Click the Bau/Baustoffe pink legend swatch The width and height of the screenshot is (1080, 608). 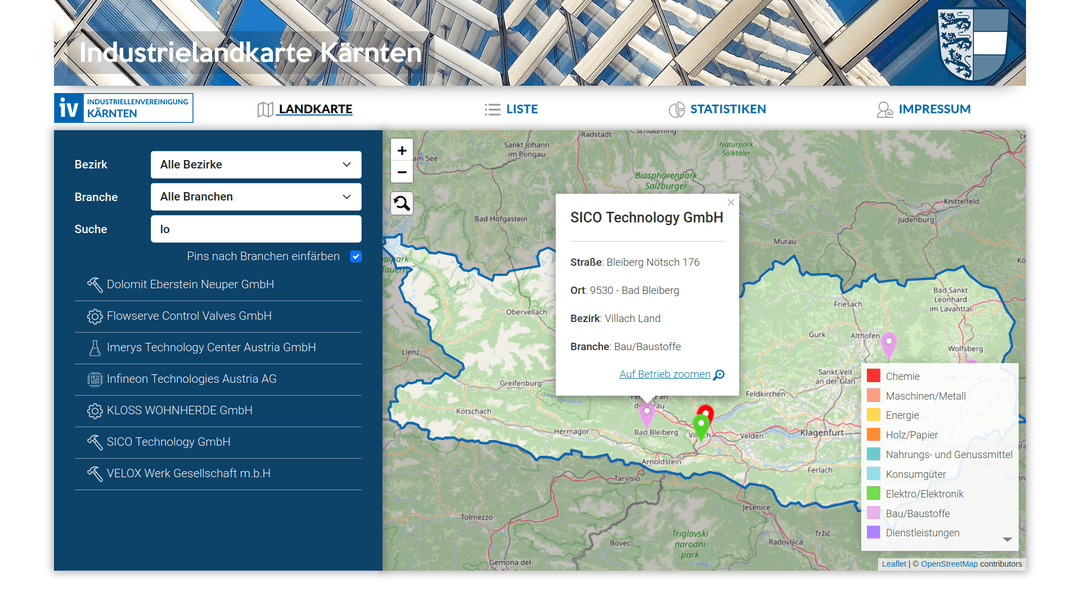[873, 513]
